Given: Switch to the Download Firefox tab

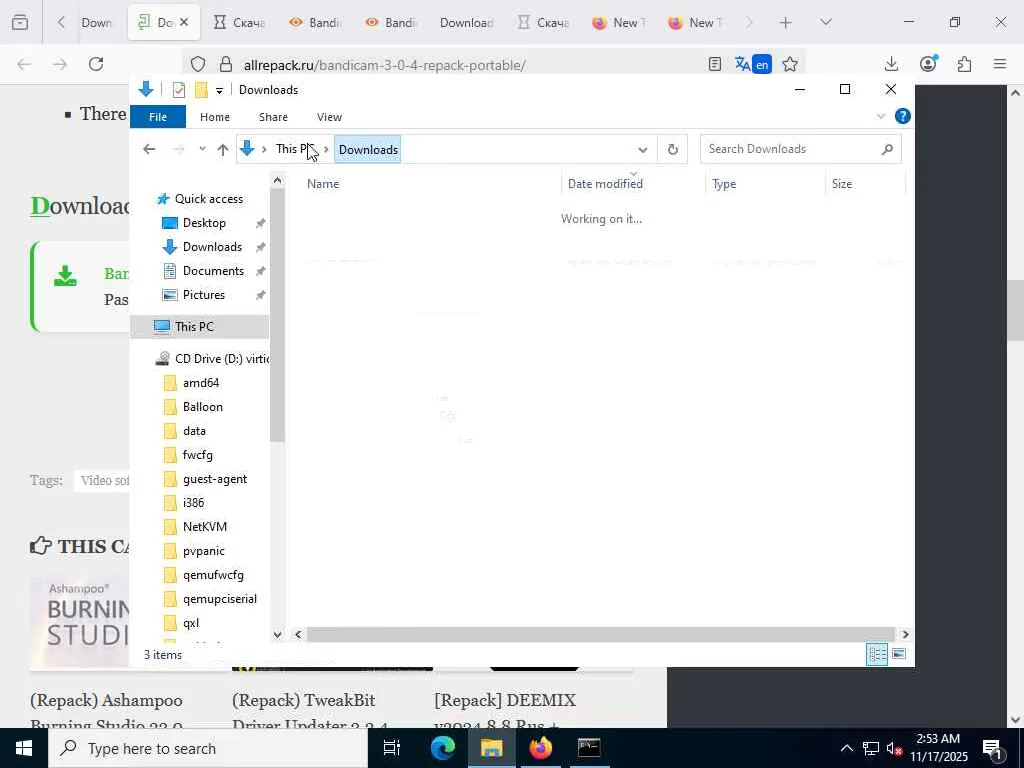Looking at the screenshot, I should (x=466, y=23).
